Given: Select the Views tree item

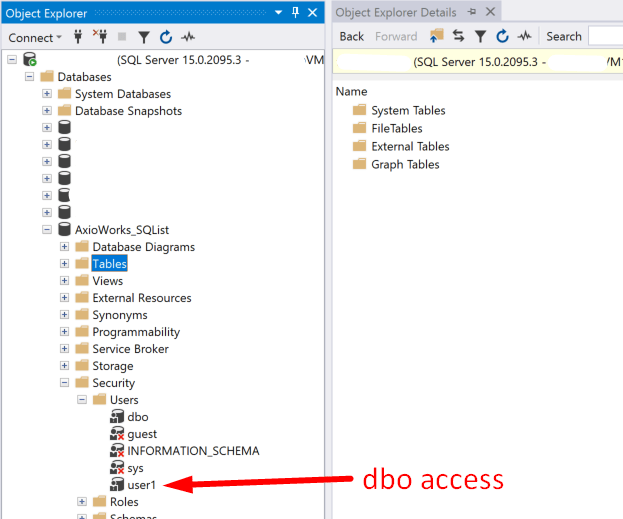Looking at the screenshot, I should click(108, 281).
